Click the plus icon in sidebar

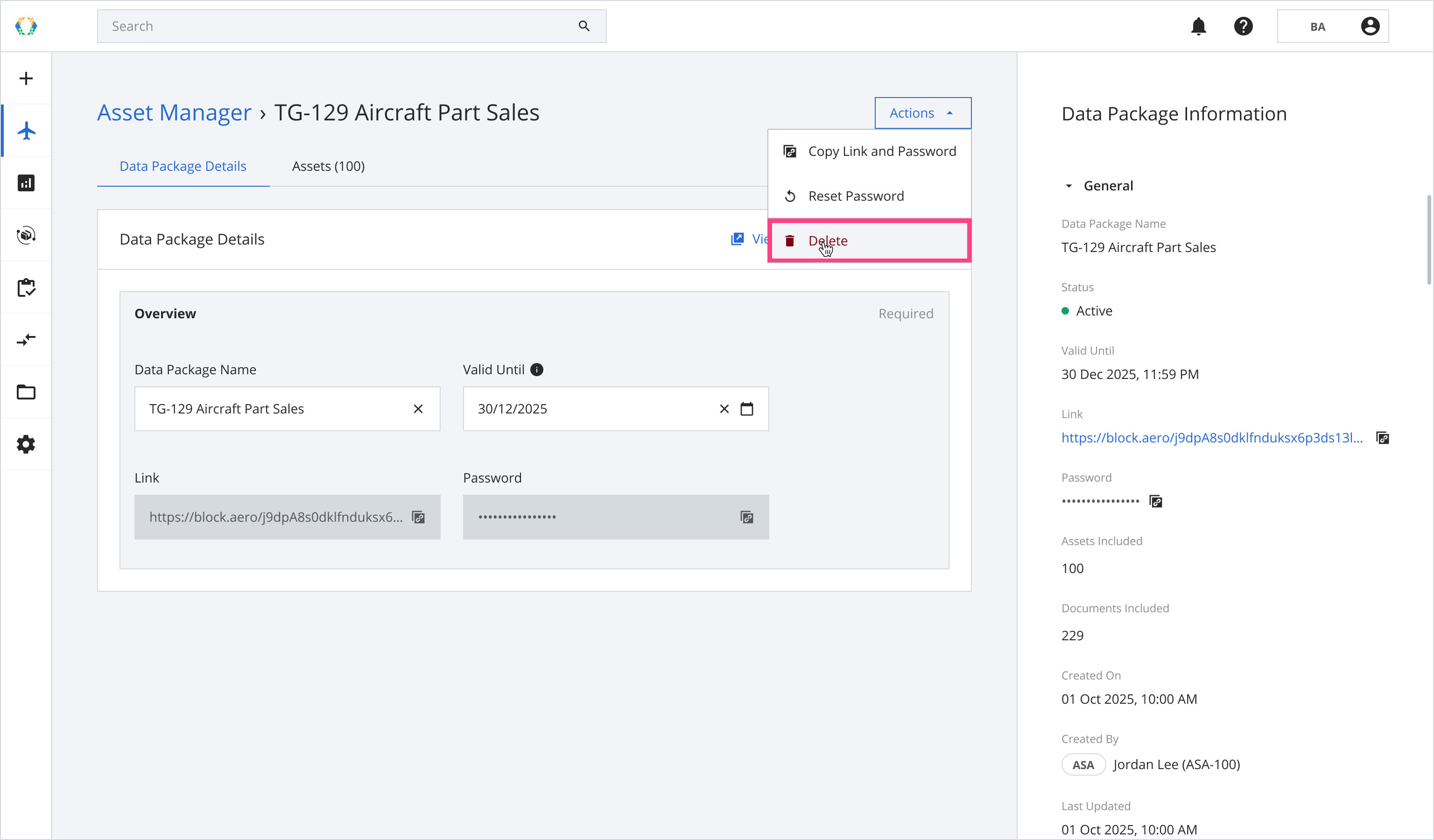pos(26,78)
